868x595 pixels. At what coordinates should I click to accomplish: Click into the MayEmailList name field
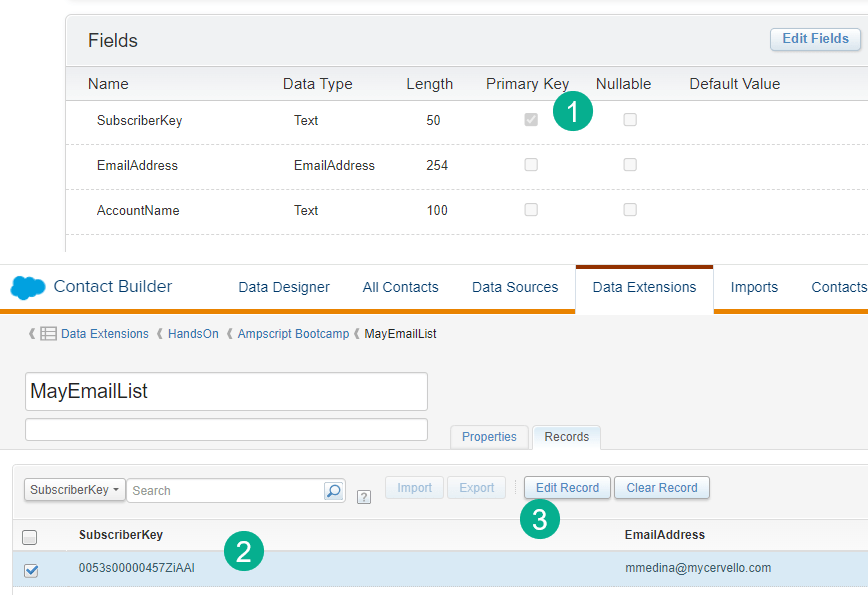pyautogui.click(x=226, y=391)
